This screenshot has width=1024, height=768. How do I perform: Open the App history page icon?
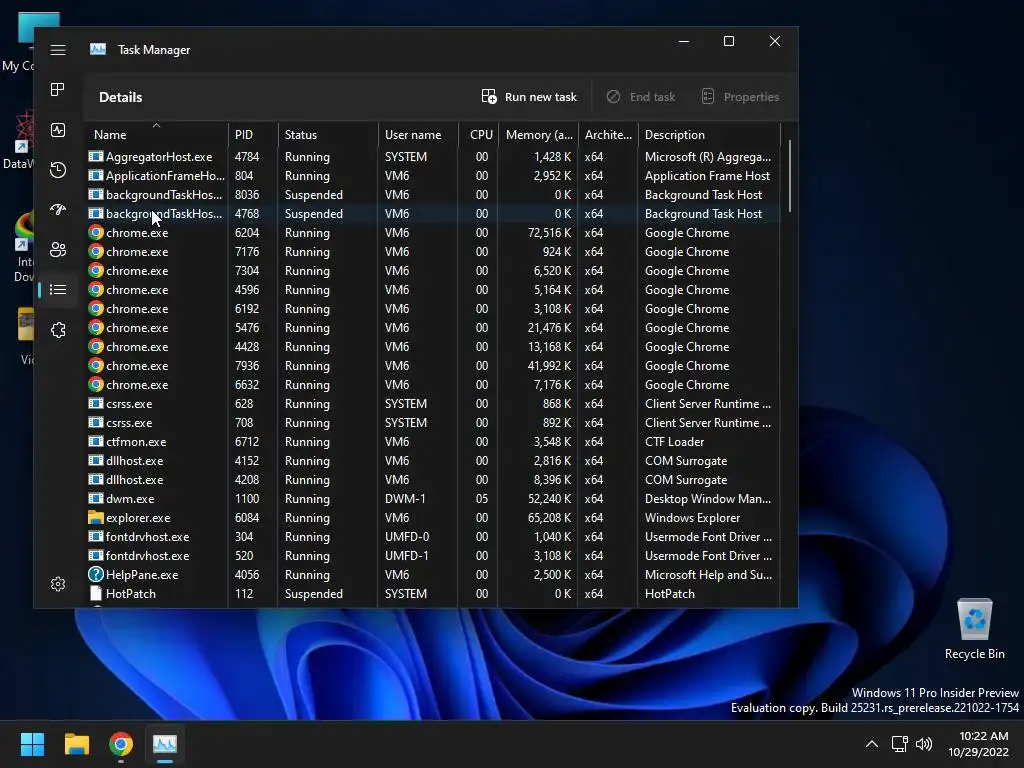(x=57, y=170)
